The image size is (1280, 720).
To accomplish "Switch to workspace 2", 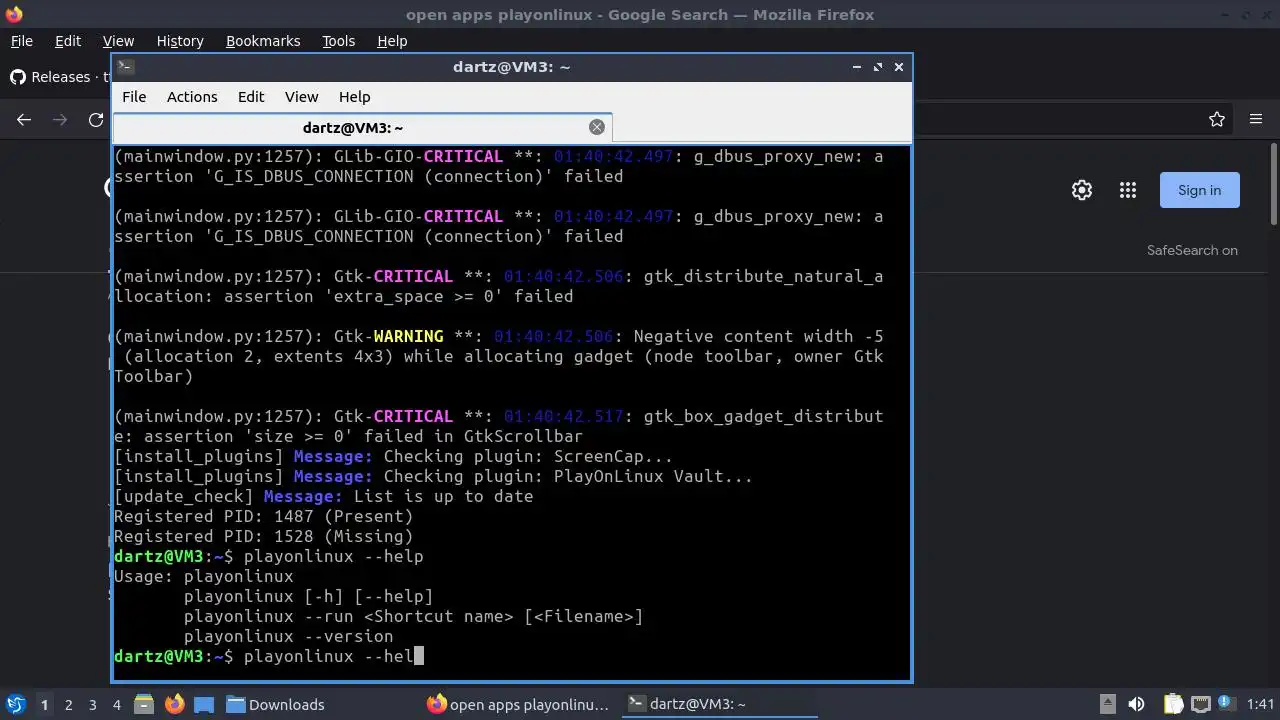I will 68,705.
